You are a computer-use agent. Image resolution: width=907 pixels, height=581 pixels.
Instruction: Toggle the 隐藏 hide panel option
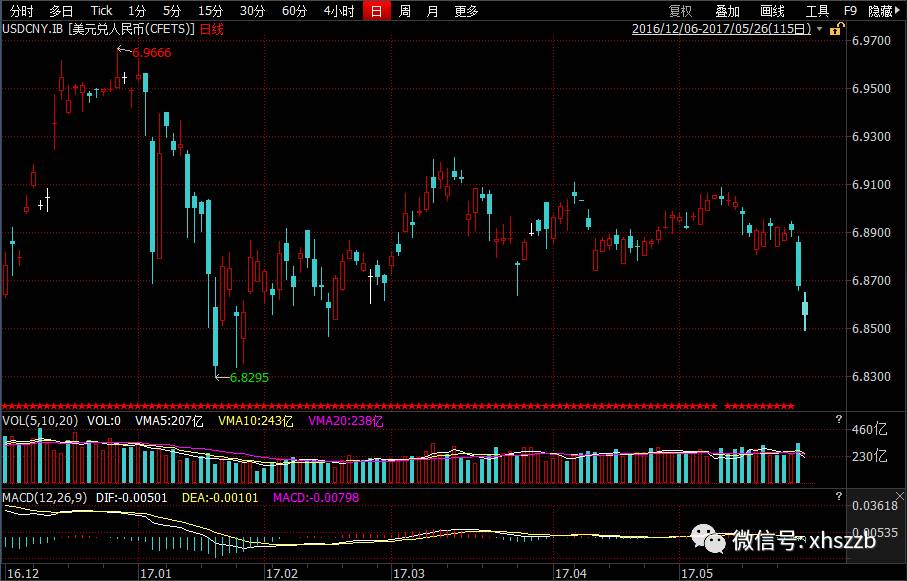pos(881,11)
